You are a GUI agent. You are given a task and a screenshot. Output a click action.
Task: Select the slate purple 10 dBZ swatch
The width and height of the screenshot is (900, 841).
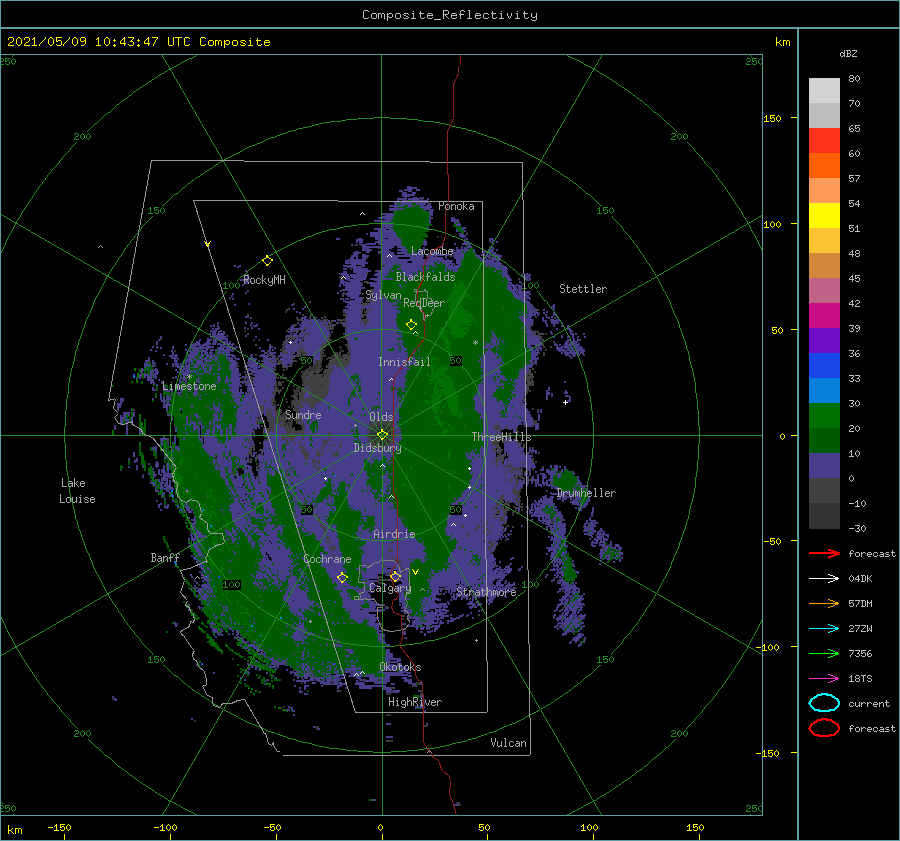tap(824, 466)
